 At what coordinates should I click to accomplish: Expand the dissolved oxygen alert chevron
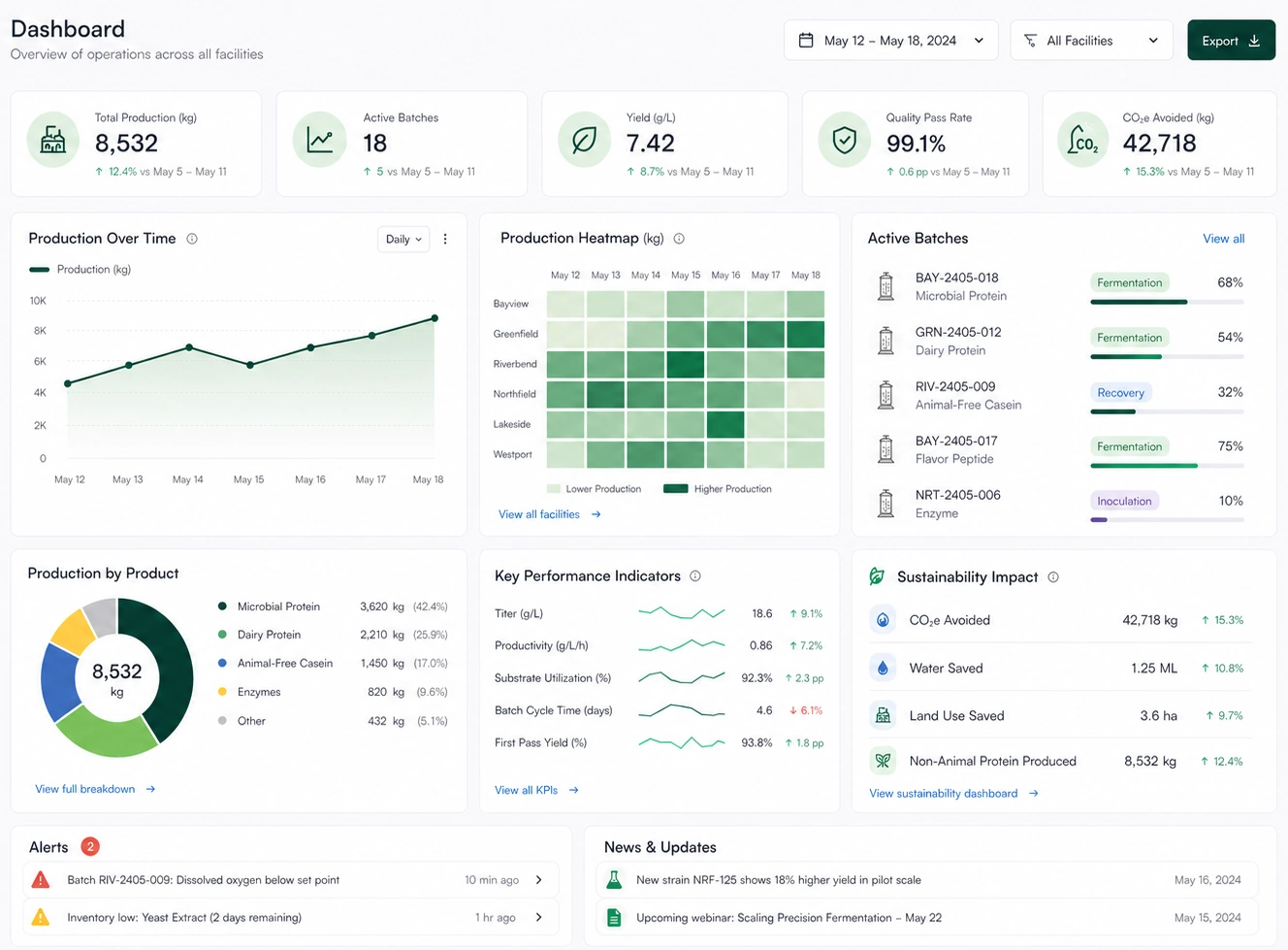[x=539, y=880]
